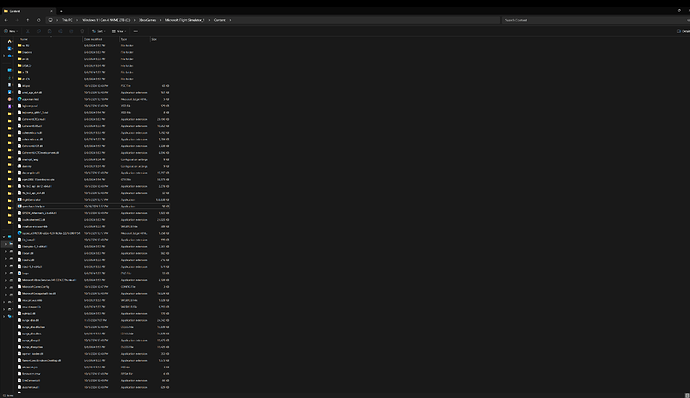Open the See more ellipsis menu
This screenshot has height=398, width=690.
(x=136, y=31)
